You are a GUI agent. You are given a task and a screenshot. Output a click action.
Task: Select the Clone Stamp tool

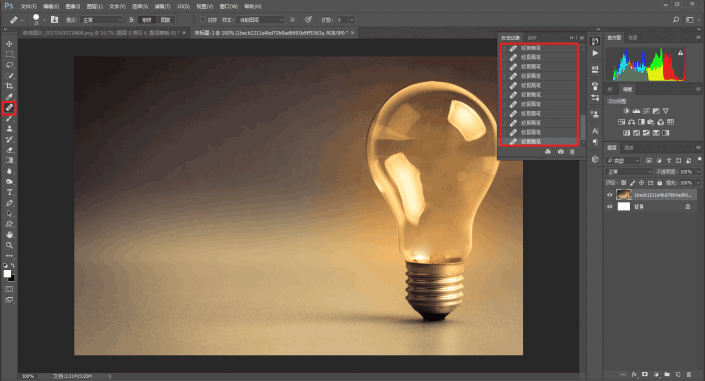(x=9, y=129)
